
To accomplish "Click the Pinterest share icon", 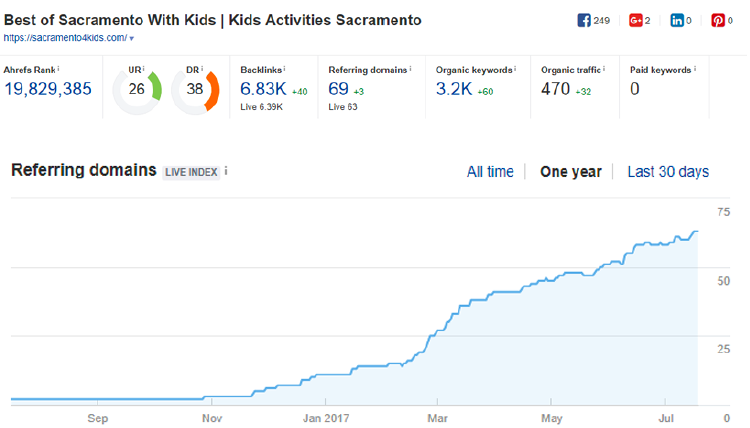I will click(x=718, y=21).
